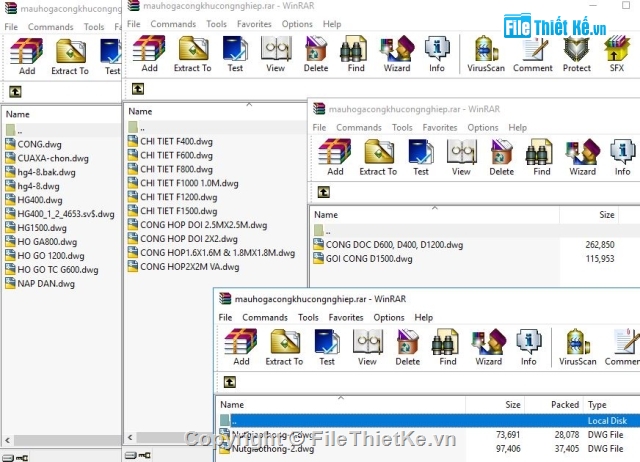Click up-folder icon in the top WinRAR window

pyautogui.click(x=138, y=89)
